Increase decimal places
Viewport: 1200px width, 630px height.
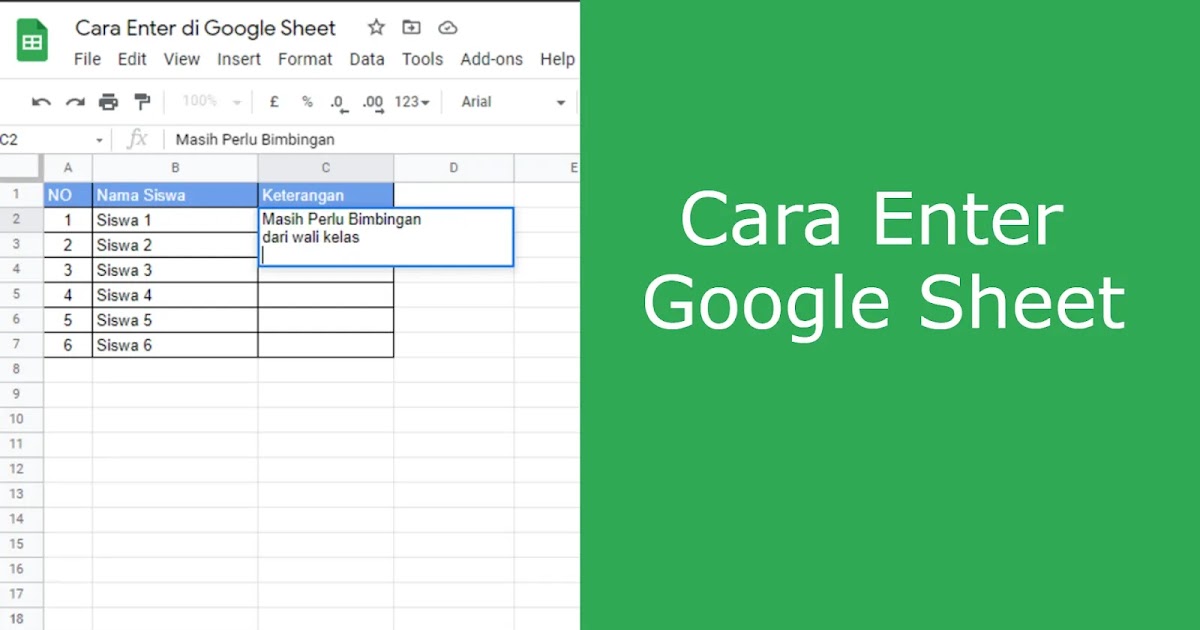[x=371, y=102]
